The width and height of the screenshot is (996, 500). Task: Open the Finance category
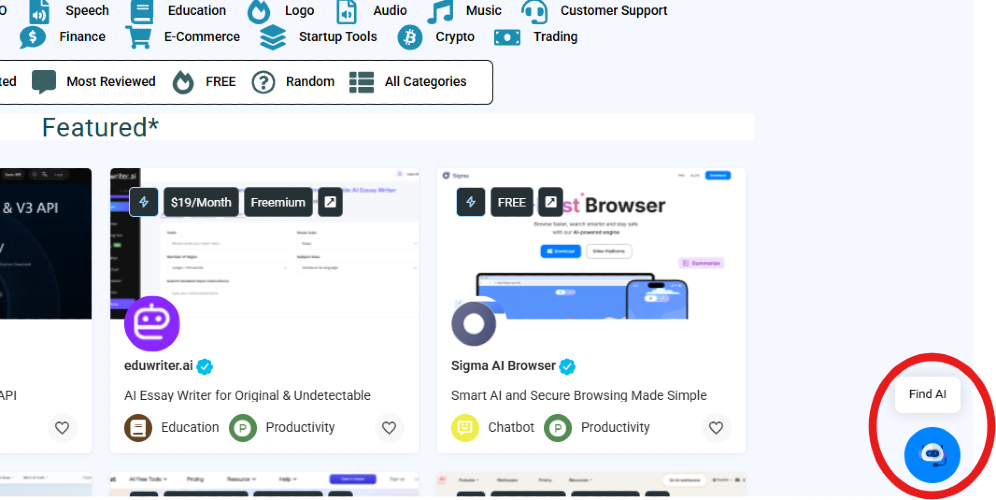pyautogui.click(x=62, y=37)
